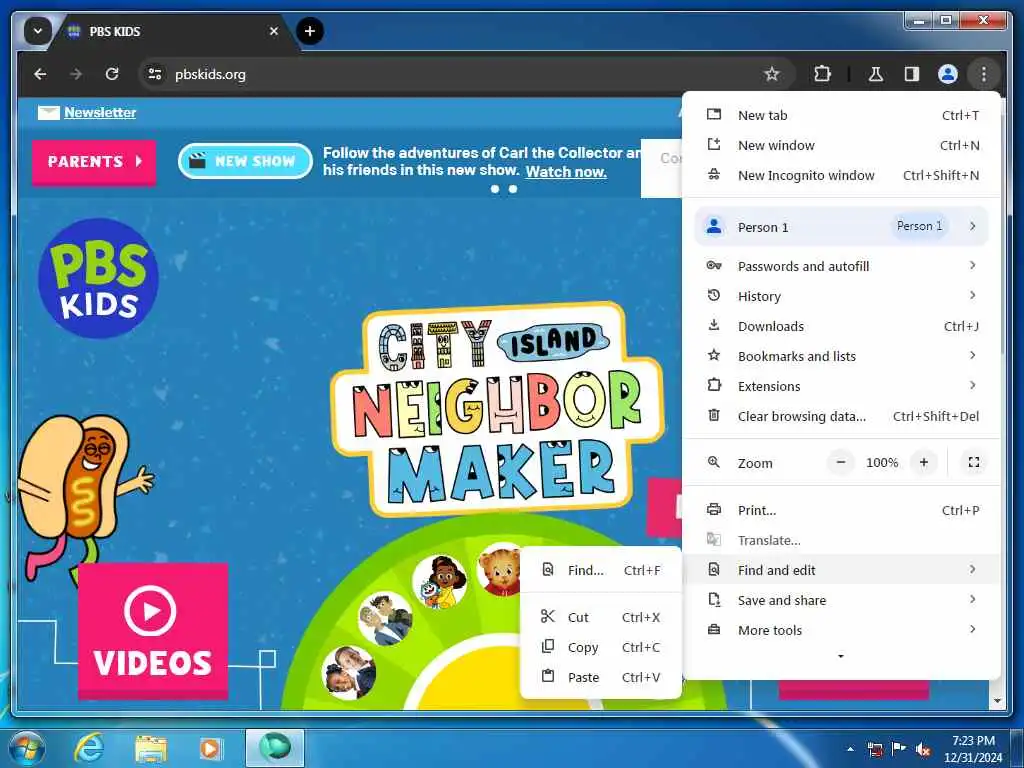The width and height of the screenshot is (1024, 768).
Task: Open the VIDEOS tile
Action: [x=153, y=630]
